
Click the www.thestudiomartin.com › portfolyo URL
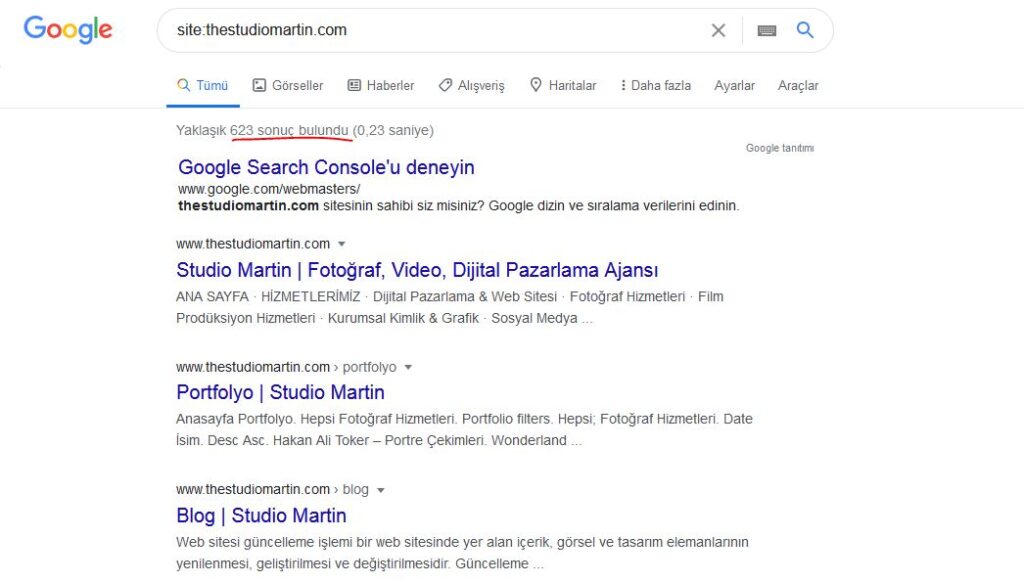click(286, 367)
